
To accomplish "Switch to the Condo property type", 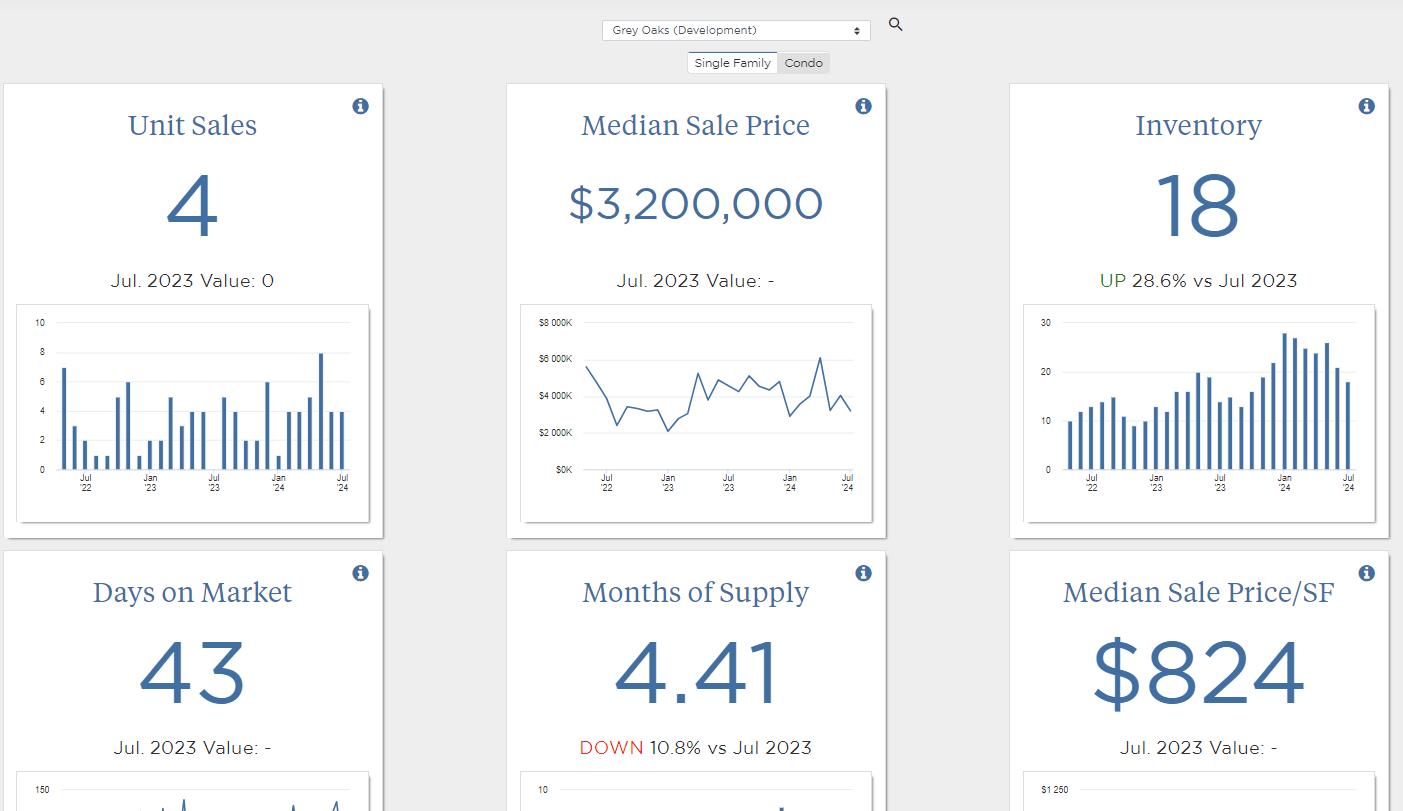I will tap(804, 63).
